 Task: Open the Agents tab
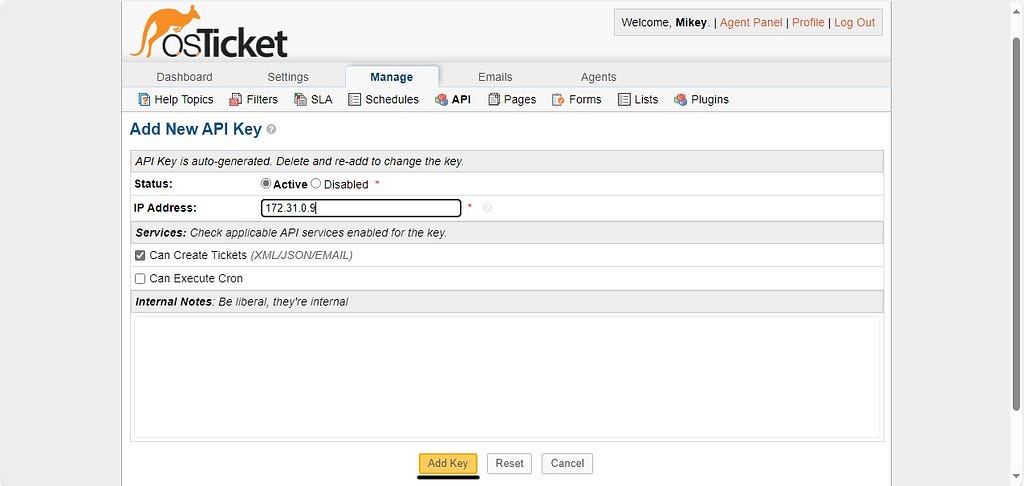click(598, 77)
